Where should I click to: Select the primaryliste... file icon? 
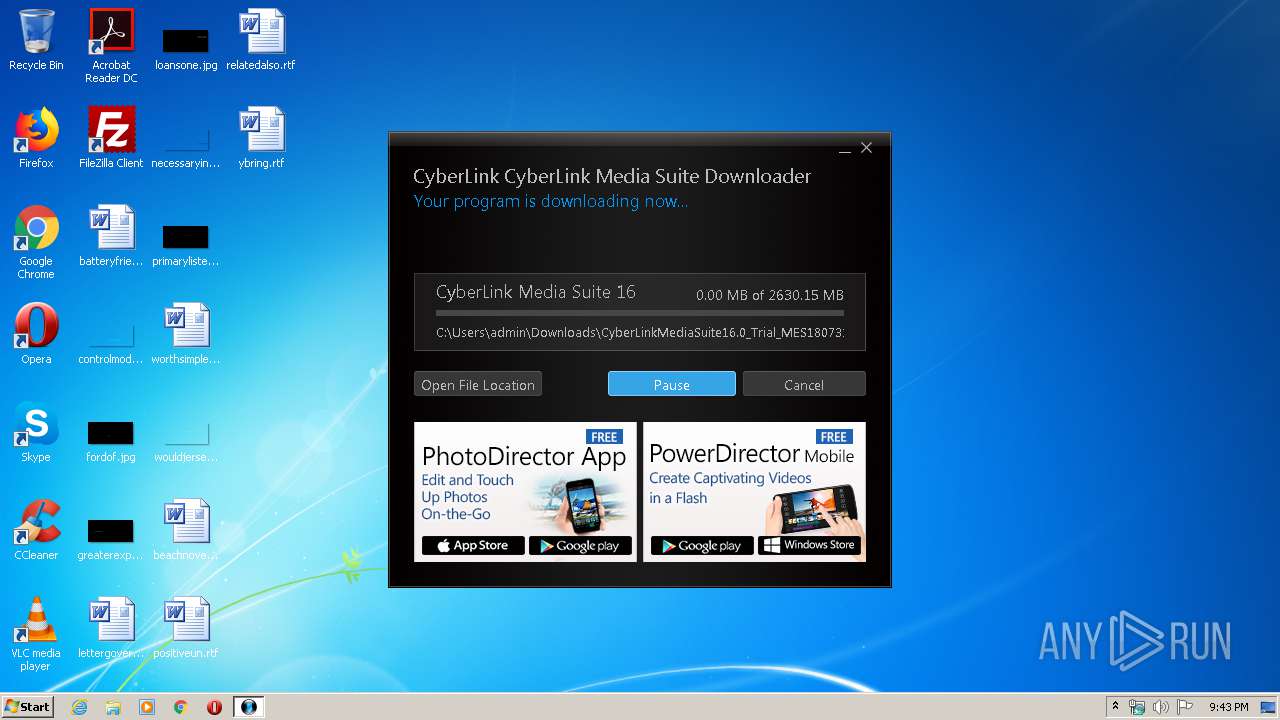(x=186, y=245)
